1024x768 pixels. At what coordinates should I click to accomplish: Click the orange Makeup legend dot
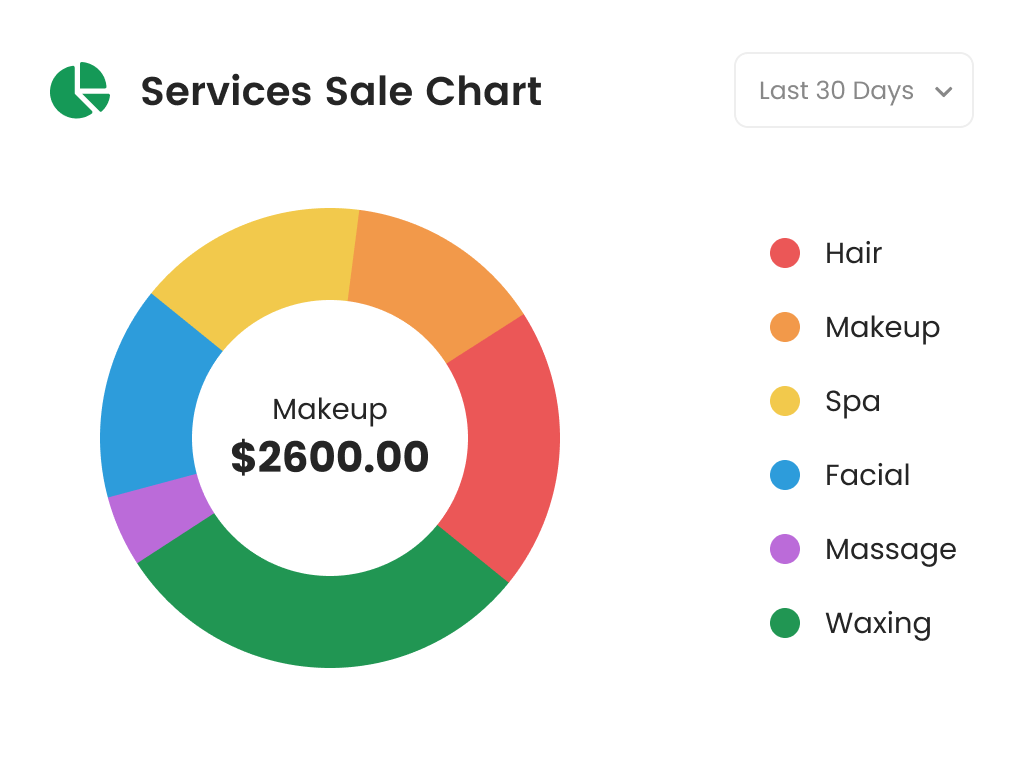(785, 327)
